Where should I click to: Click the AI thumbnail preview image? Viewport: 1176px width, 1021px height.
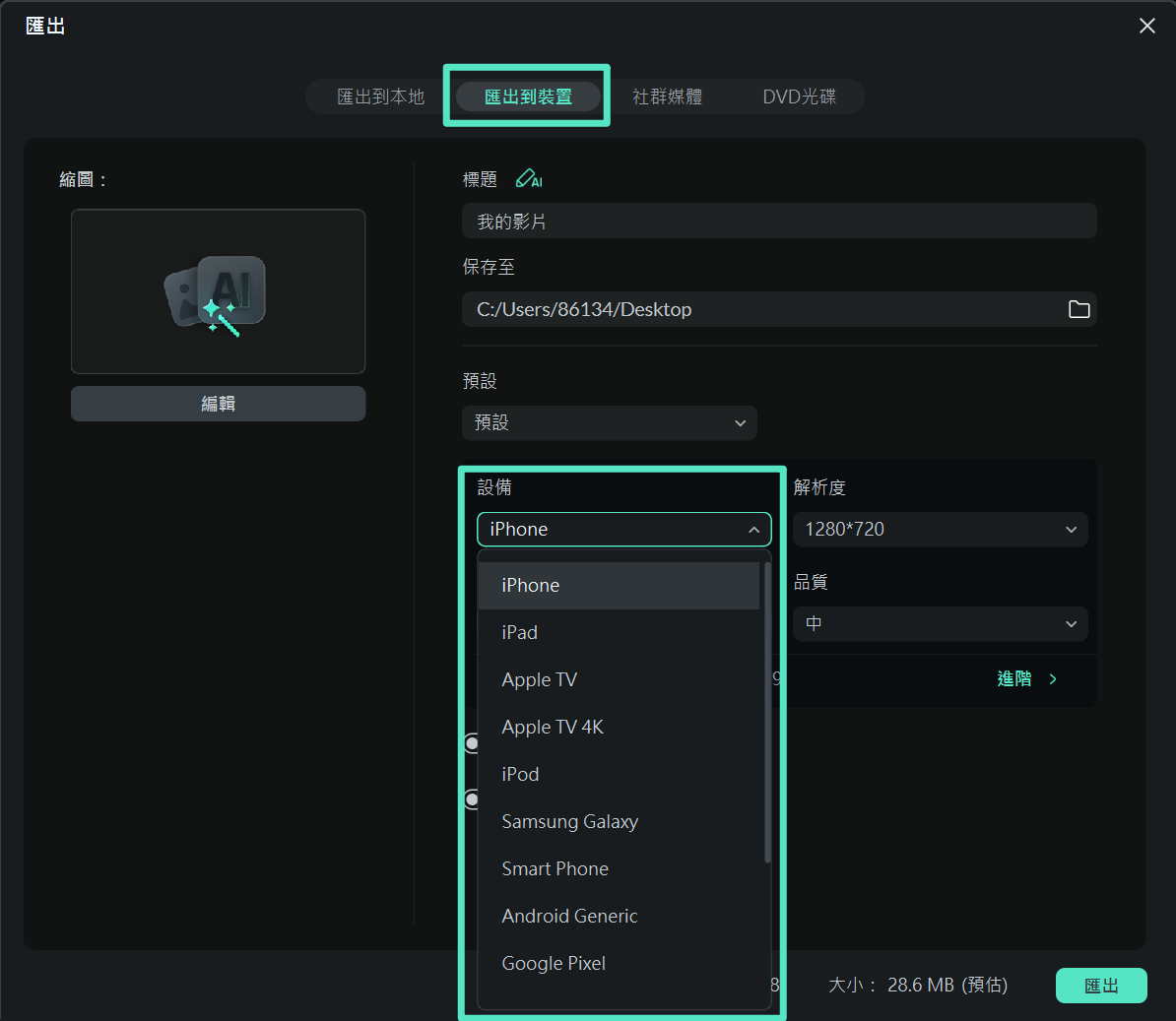tap(219, 291)
